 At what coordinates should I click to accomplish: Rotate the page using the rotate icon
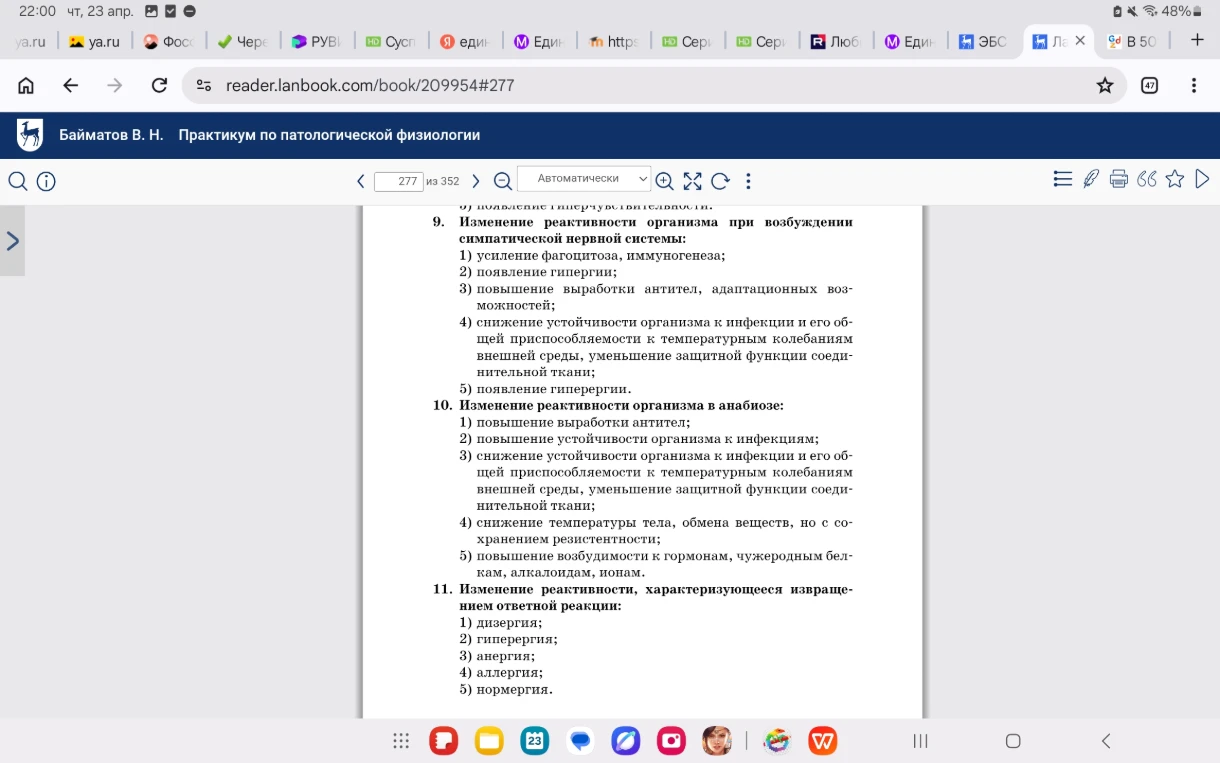(720, 181)
